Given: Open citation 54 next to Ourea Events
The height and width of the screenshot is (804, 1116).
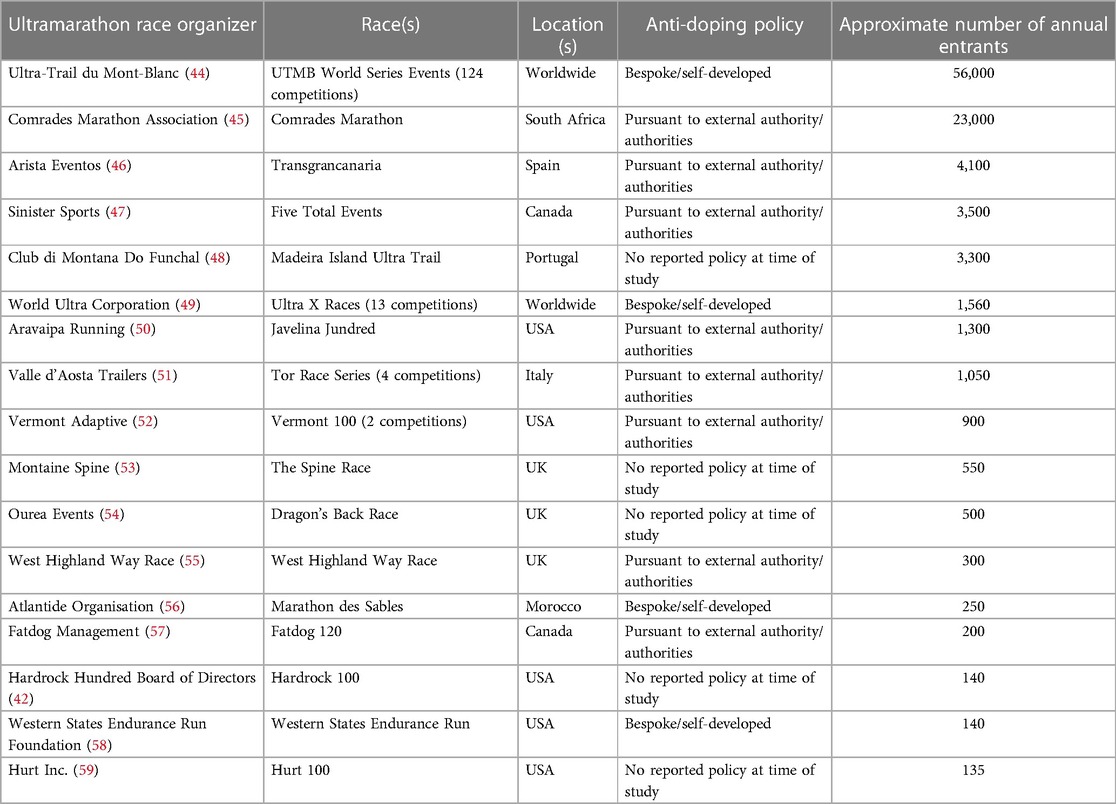Looking at the screenshot, I should [112, 514].
